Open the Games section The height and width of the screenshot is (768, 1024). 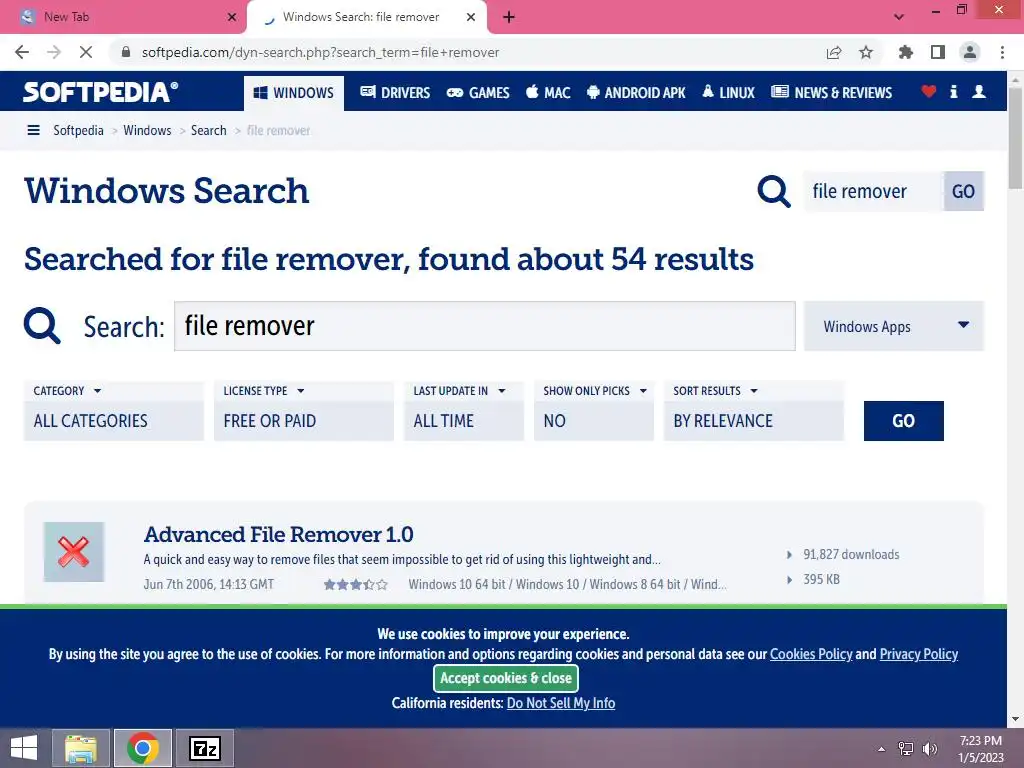(478, 92)
